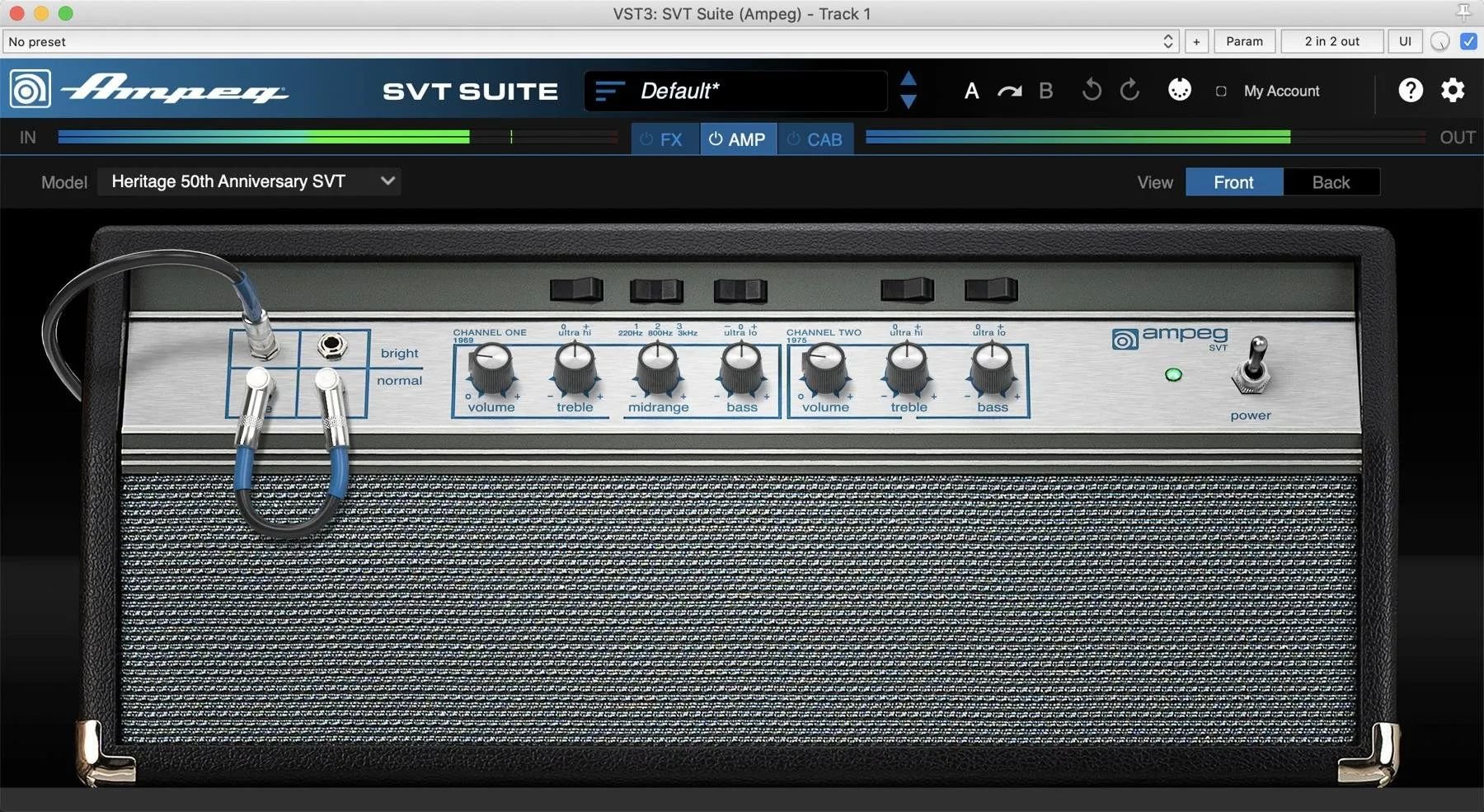Screen dimensions: 1484x812
Task: Click the output level meter
Action: pyautogui.click(x=1145, y=137)
